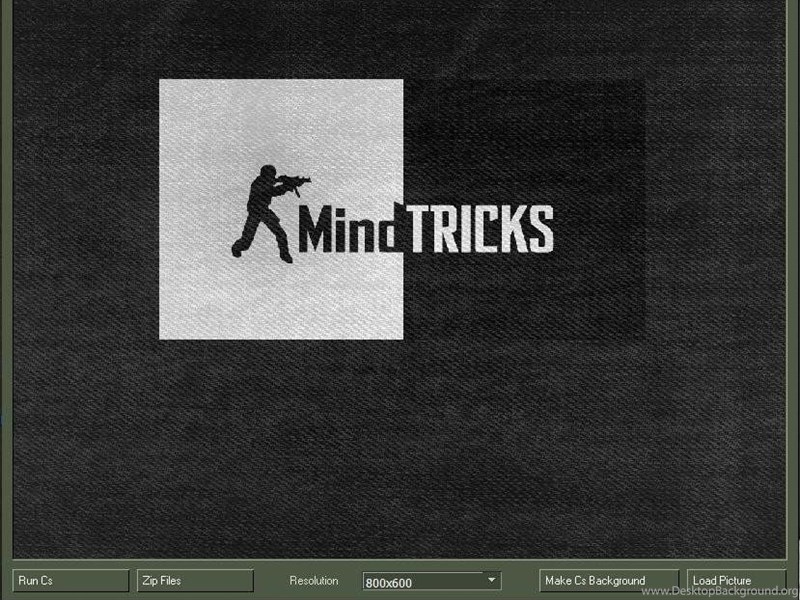Click the Resolution label text
800x600 pixels.
coord(313,581)
